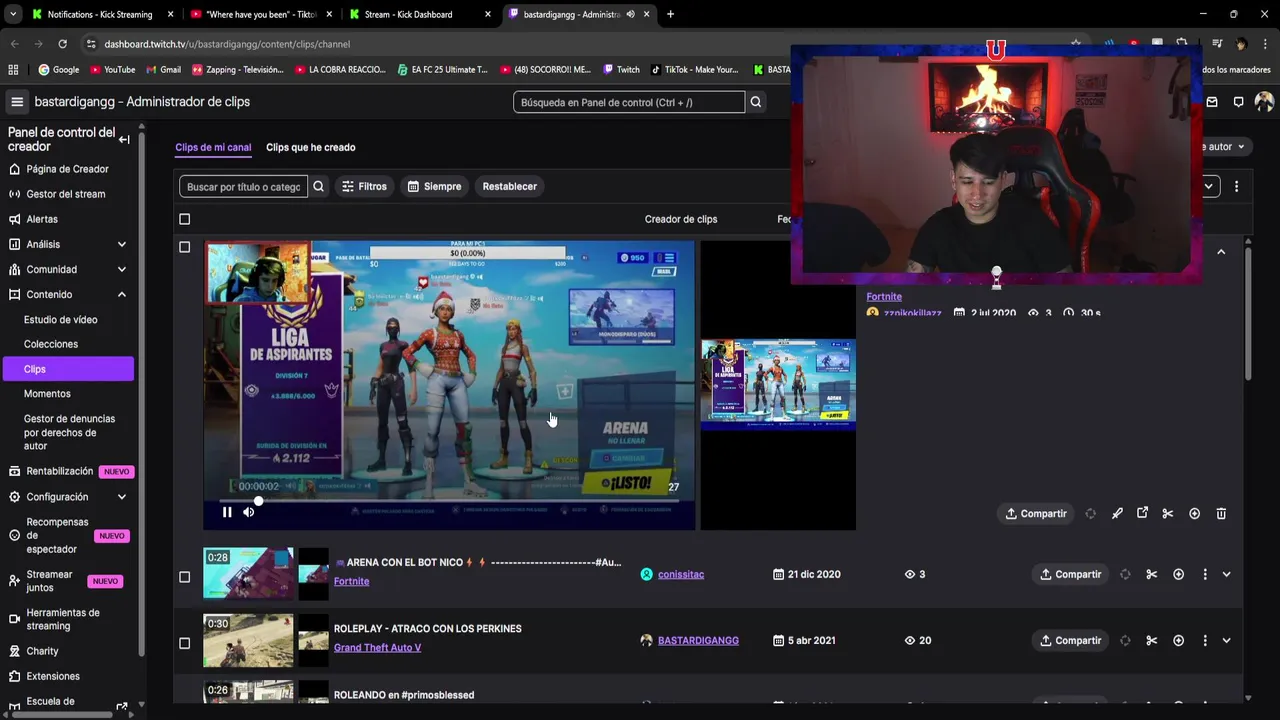Switch to Clips de mi canal tab
The image size is (1280, 720).
point(213,147)
